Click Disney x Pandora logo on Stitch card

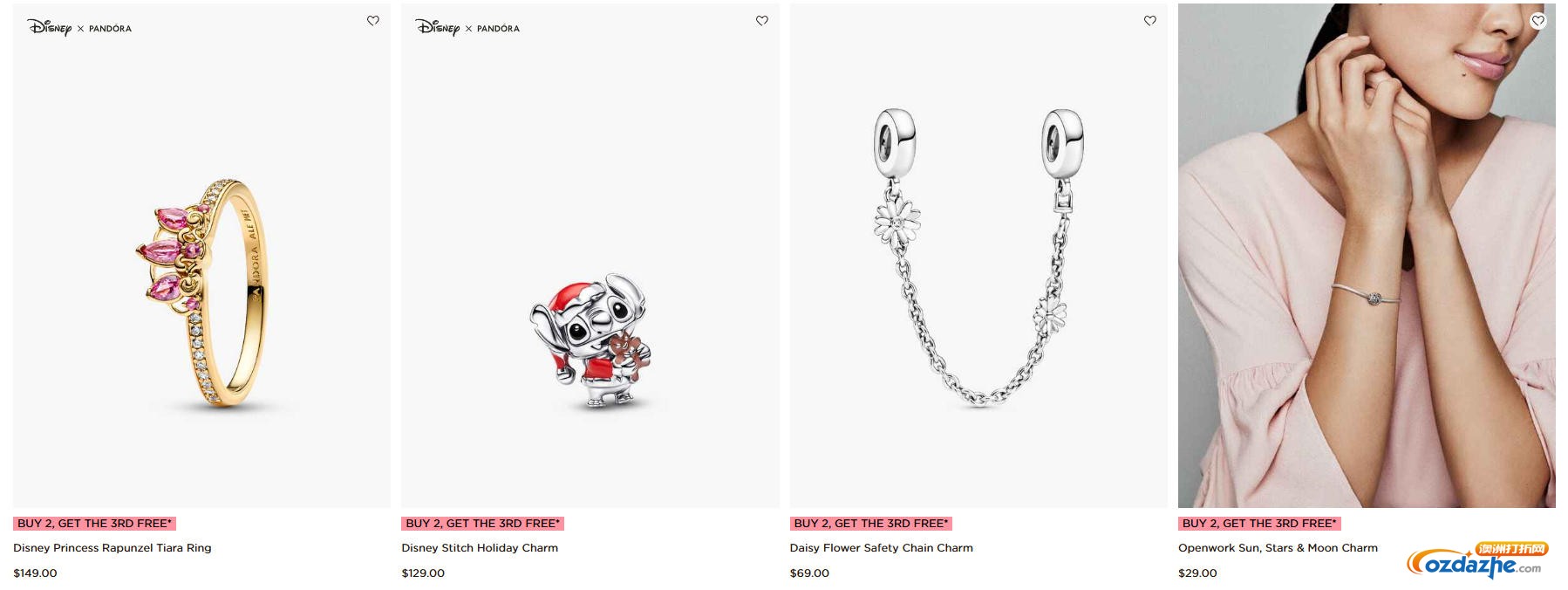point(467,28)
